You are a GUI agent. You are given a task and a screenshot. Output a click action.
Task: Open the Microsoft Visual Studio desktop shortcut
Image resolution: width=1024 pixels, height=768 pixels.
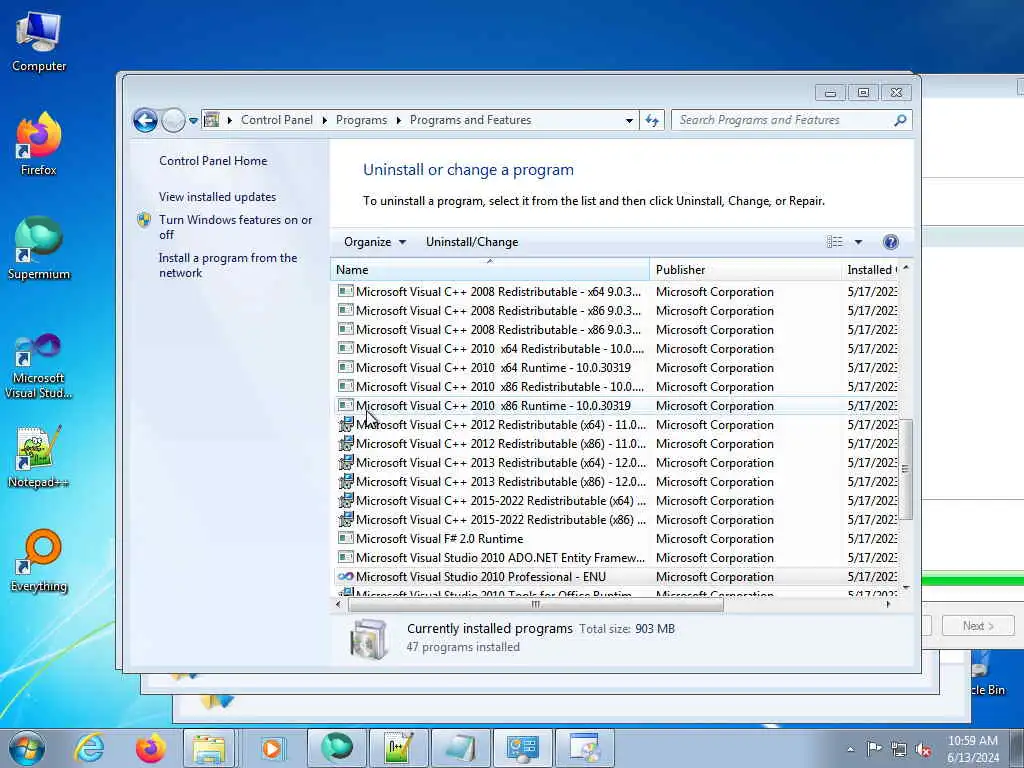tap(39, 366)
